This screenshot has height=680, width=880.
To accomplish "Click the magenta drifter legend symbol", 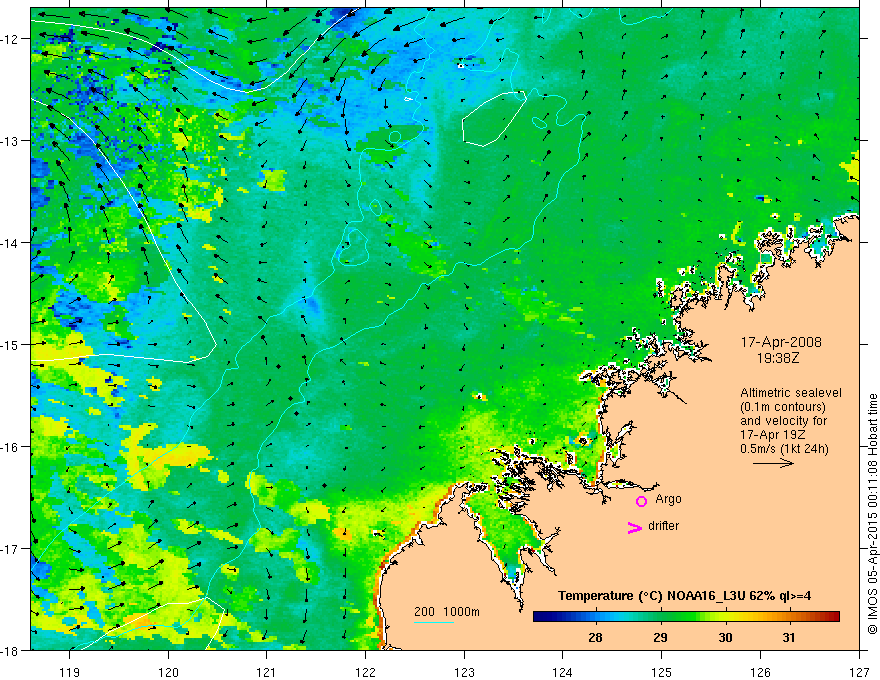I will [634, 527].
